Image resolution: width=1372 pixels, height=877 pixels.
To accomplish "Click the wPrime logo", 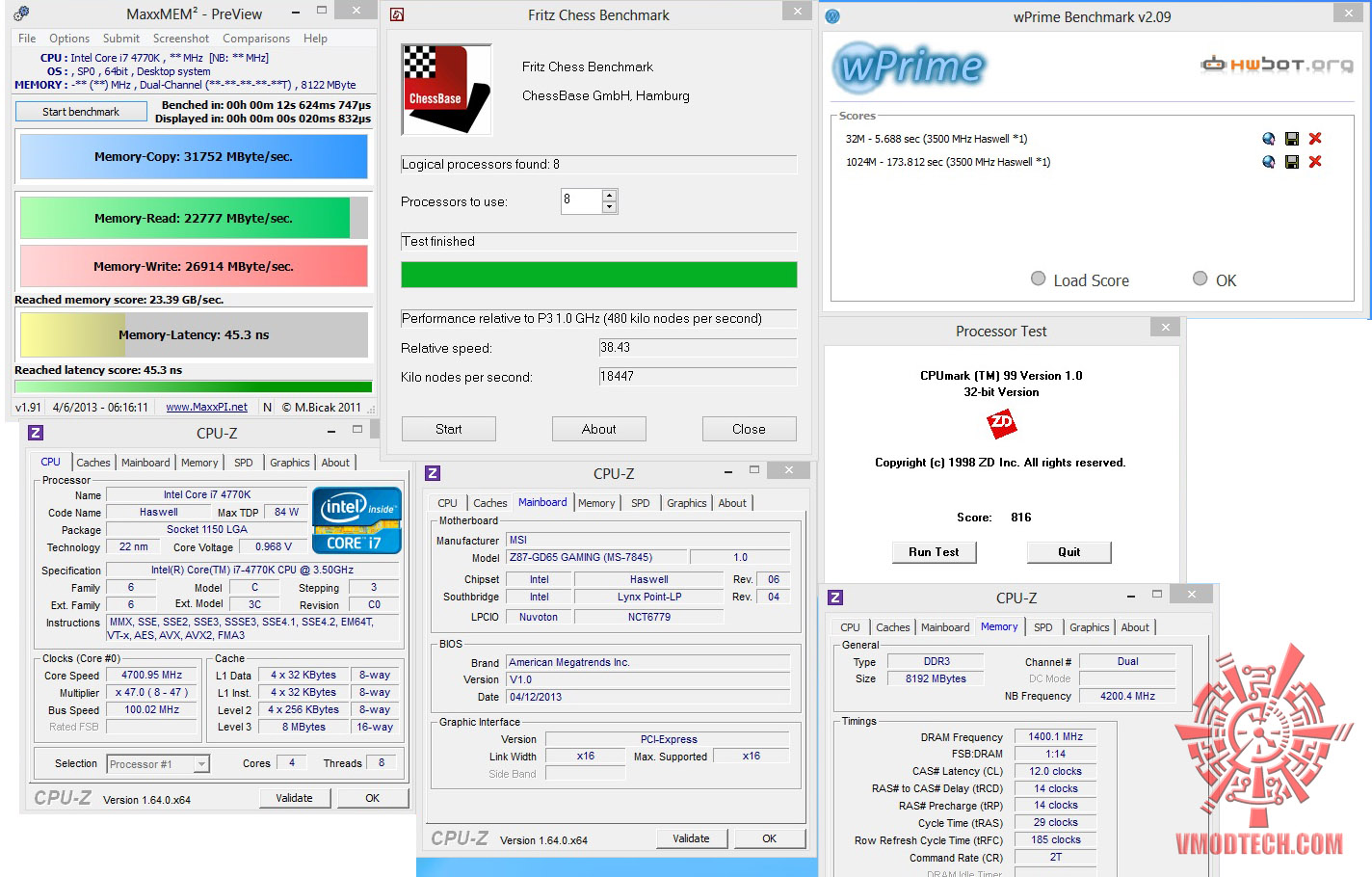I will 909,66.
